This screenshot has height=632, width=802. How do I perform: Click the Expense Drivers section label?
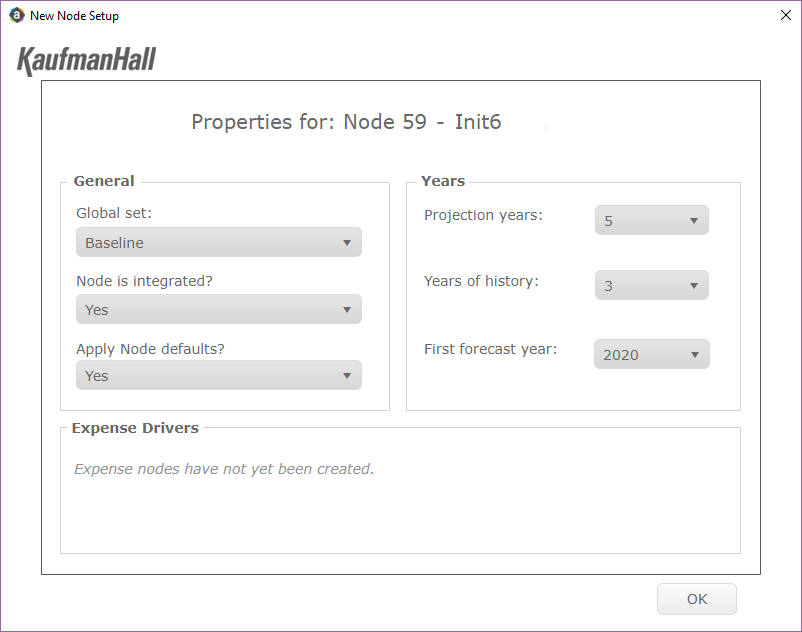[135, 428]
